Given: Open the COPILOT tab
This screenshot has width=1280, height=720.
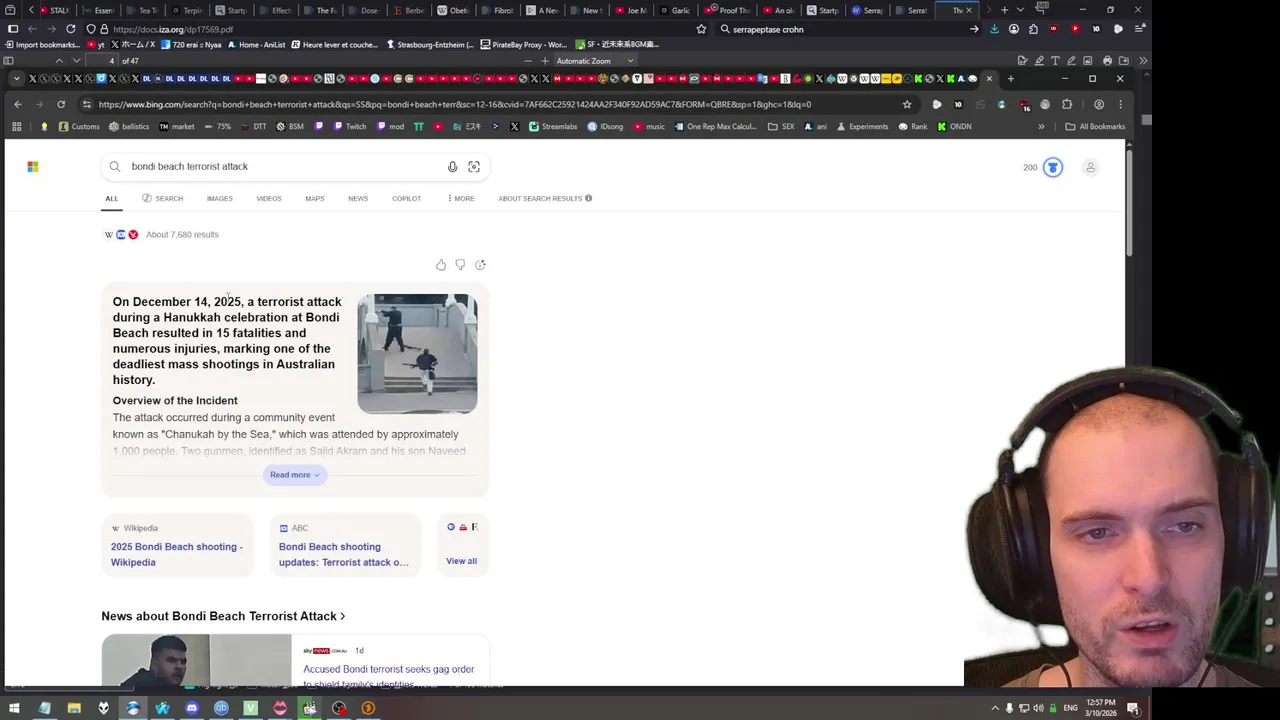Looking at the screenshot, I should point(406,198).
